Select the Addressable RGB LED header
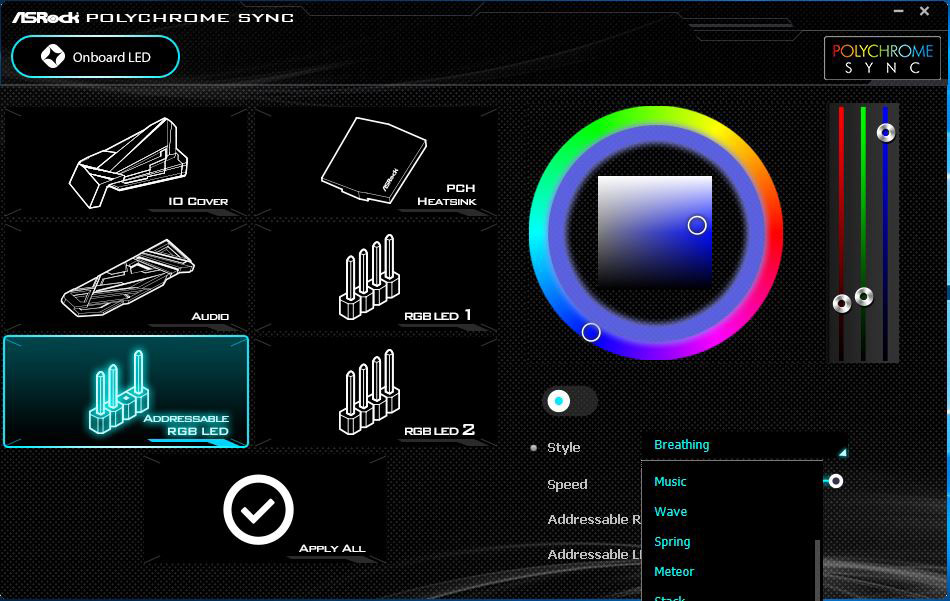The image size is (950, 601). click(x=126, y=391)
